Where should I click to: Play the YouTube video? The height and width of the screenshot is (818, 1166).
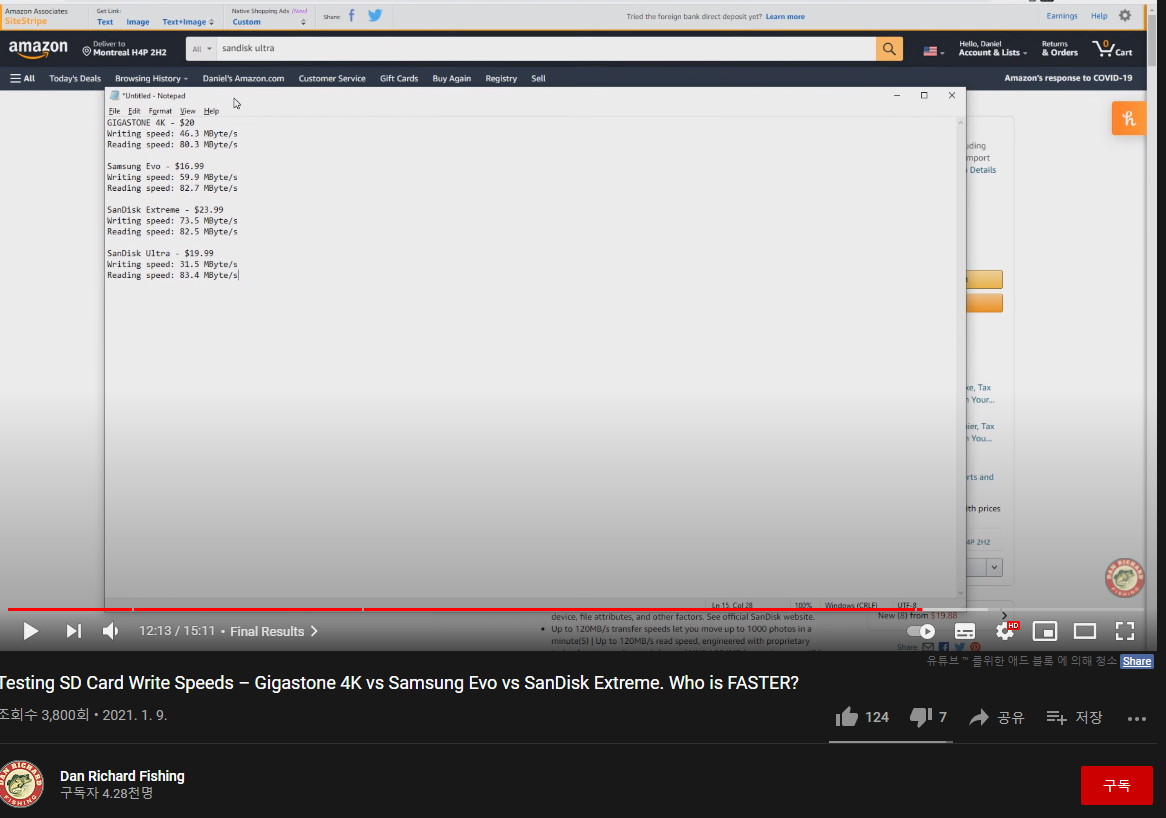tap(30, 631)
